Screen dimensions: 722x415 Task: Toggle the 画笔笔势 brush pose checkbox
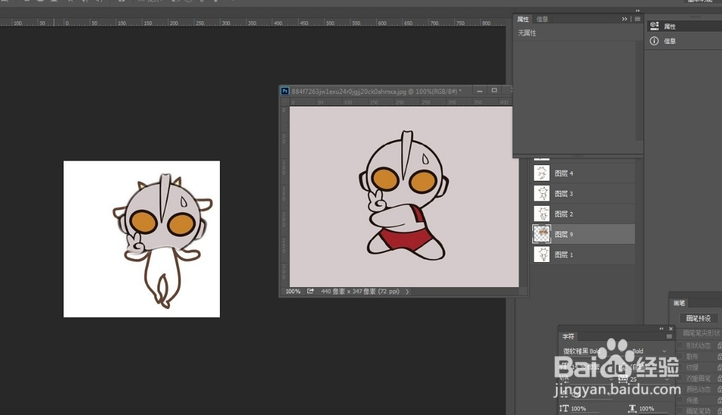coord(680,410)
